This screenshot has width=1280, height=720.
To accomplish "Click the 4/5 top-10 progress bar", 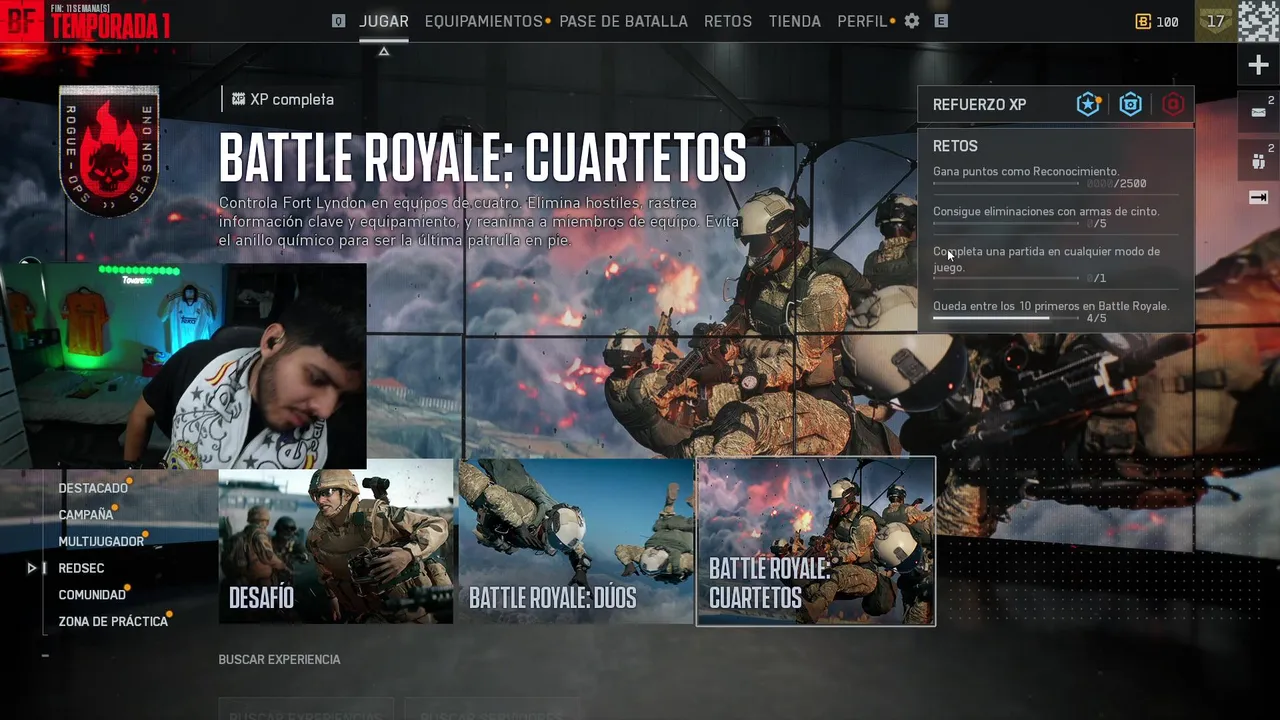I will pyautogui.click(x=1006, y=318).
